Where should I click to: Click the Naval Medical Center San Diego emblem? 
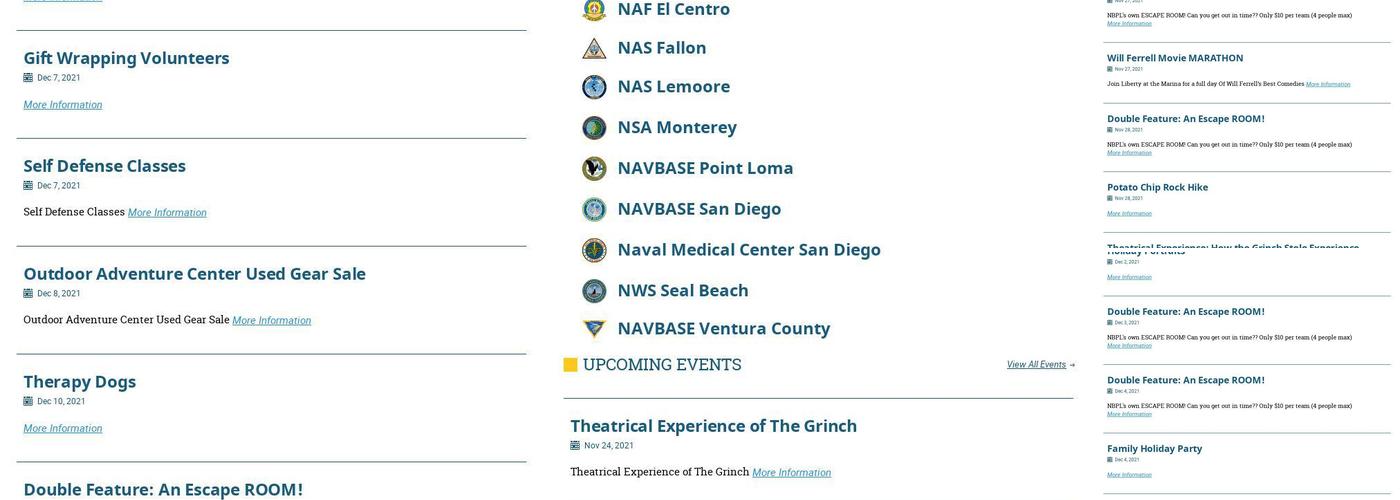[594, 250]
